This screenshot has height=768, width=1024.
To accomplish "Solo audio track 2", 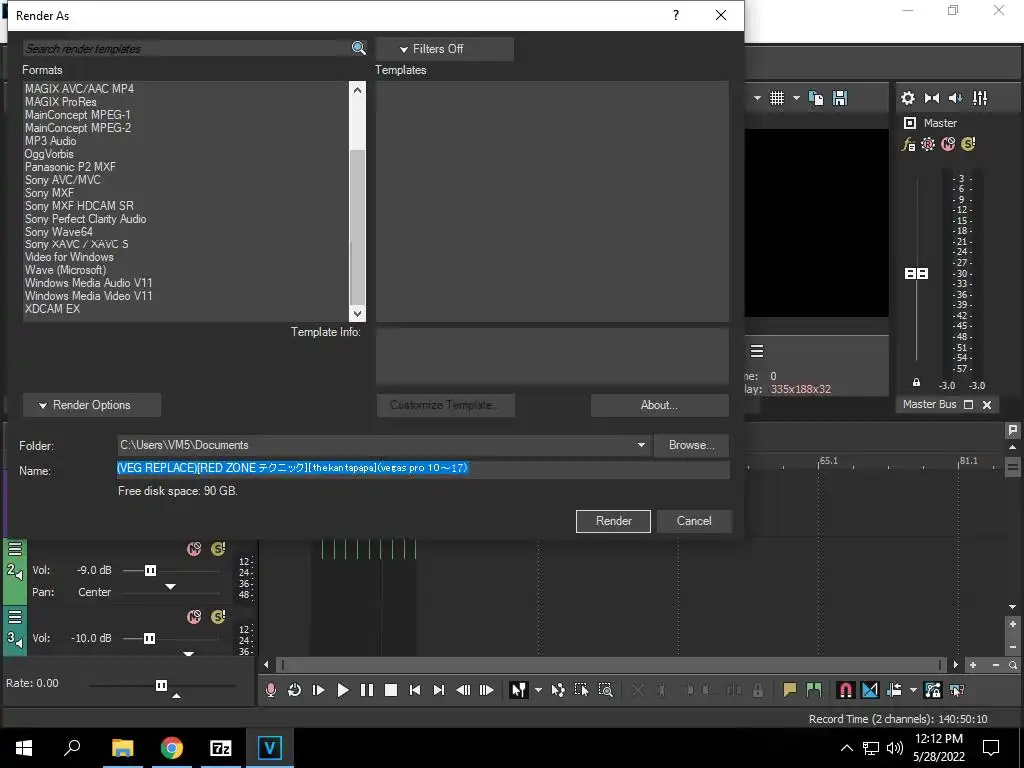I will pos(218,549).
